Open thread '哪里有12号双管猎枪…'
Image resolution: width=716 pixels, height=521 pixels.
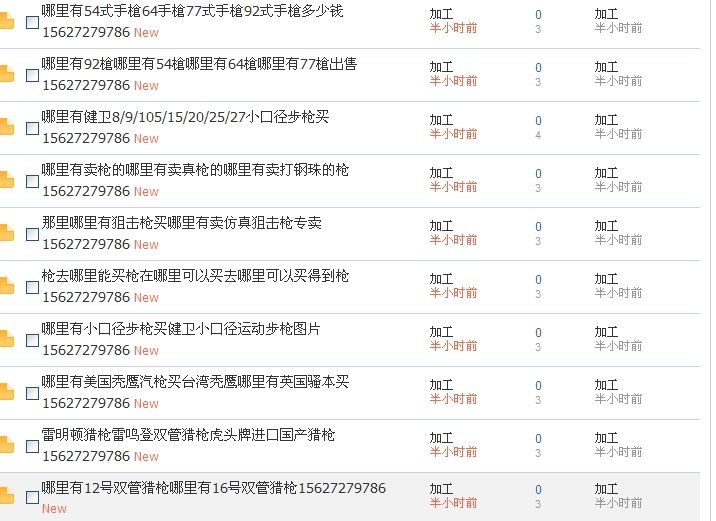pos(214,488)
